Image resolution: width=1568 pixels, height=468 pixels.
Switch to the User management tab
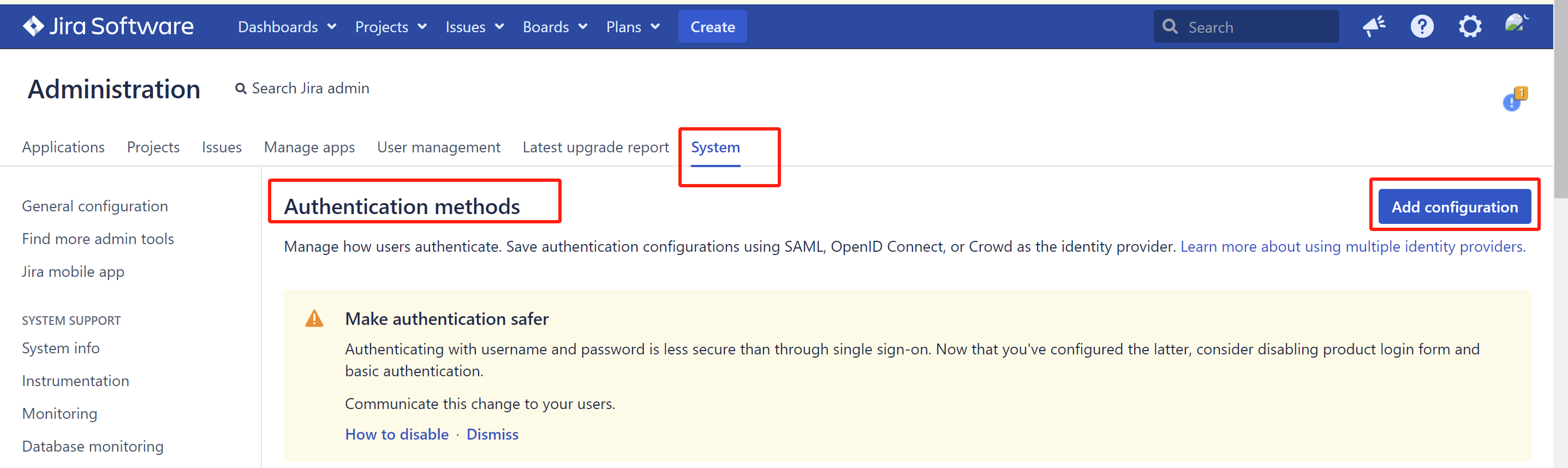point(438,147)
